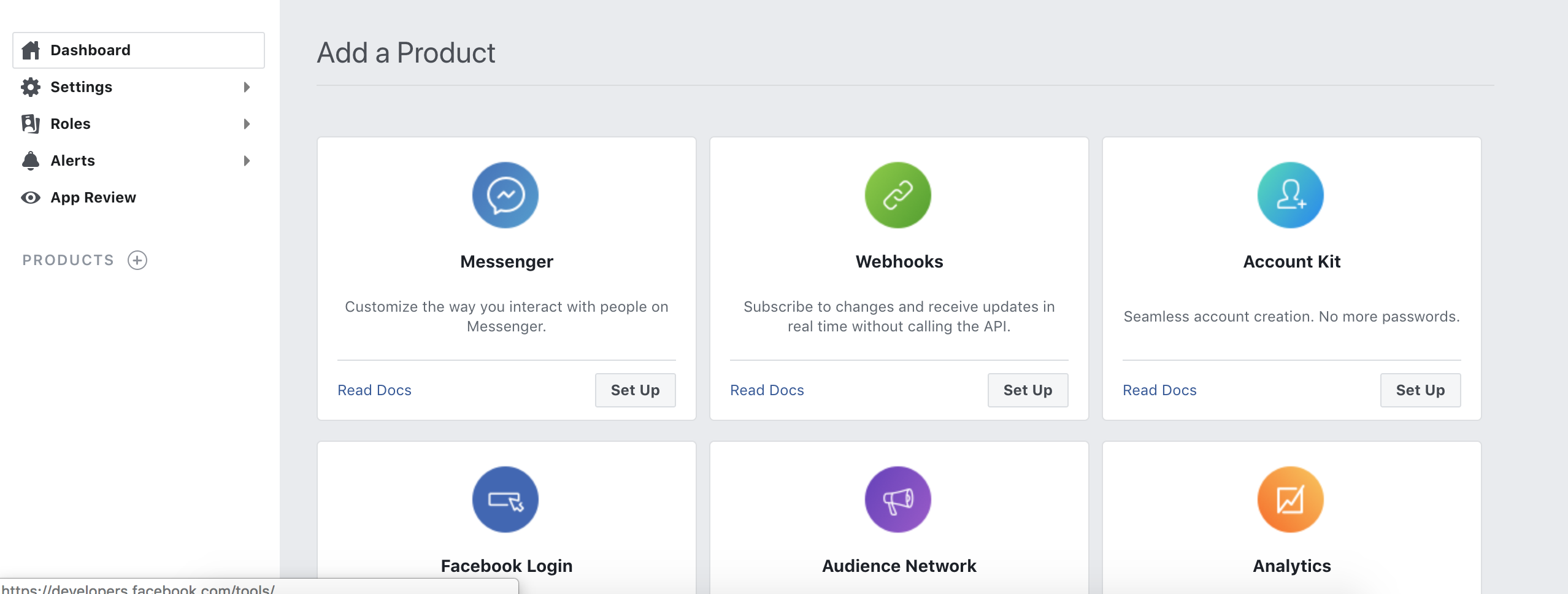Image resolution: width=1568 pixels, height=594 pixels.
Task: Read Docs for Account Kit
Action: 1159,390
